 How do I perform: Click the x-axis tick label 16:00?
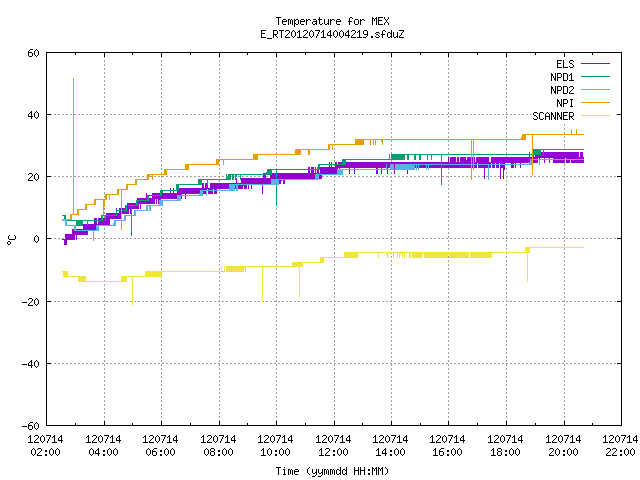pyautogui.click(x=448, y=452)
